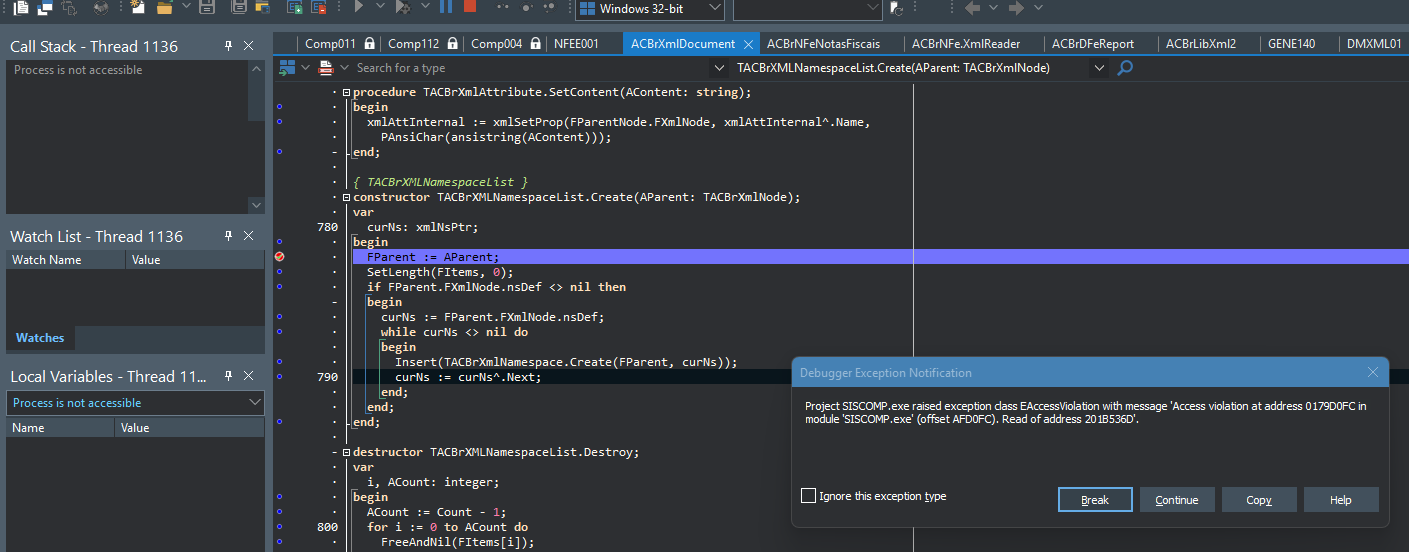The width and height of the screenshot is (1409, 552).
Task: Pause the running program
Action: [445, 7]
